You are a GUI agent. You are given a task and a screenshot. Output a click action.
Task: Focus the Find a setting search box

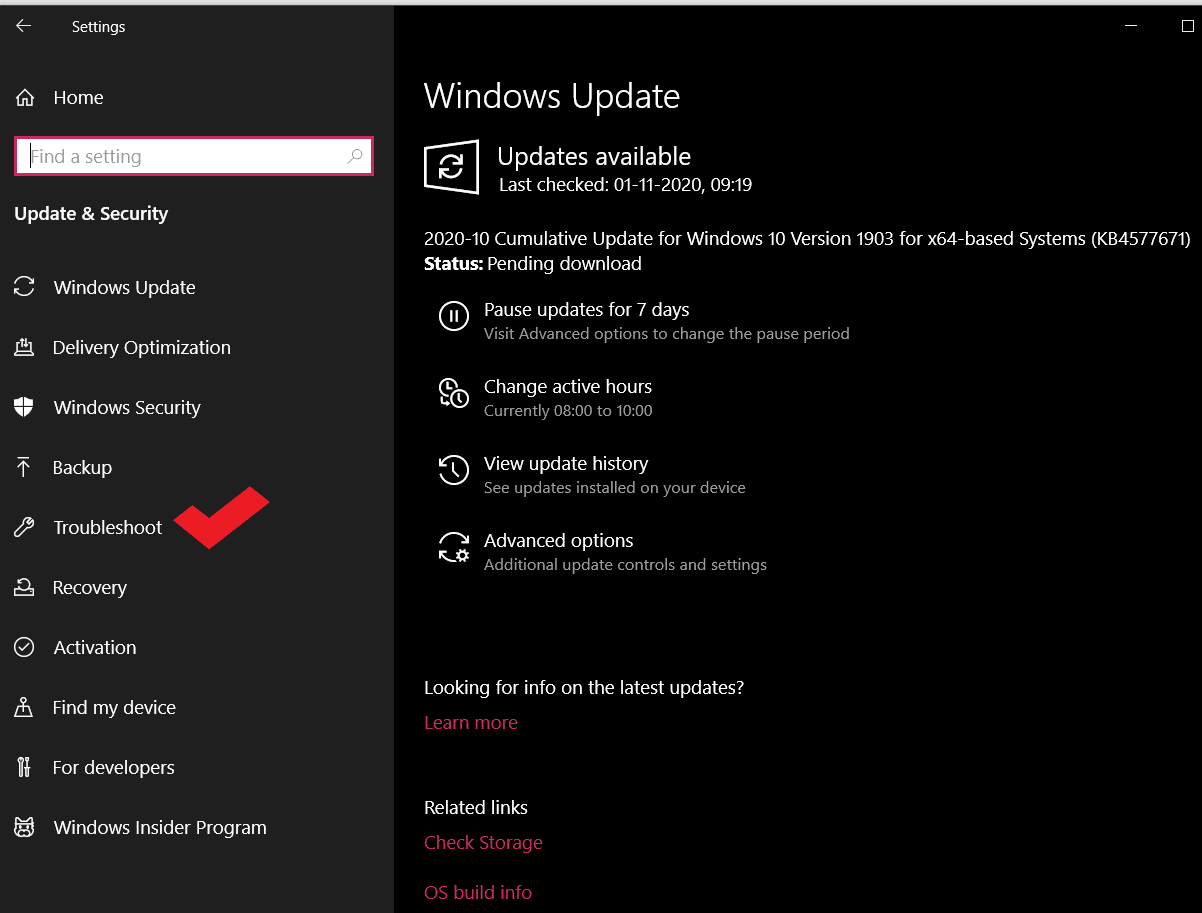click(194, 156)
